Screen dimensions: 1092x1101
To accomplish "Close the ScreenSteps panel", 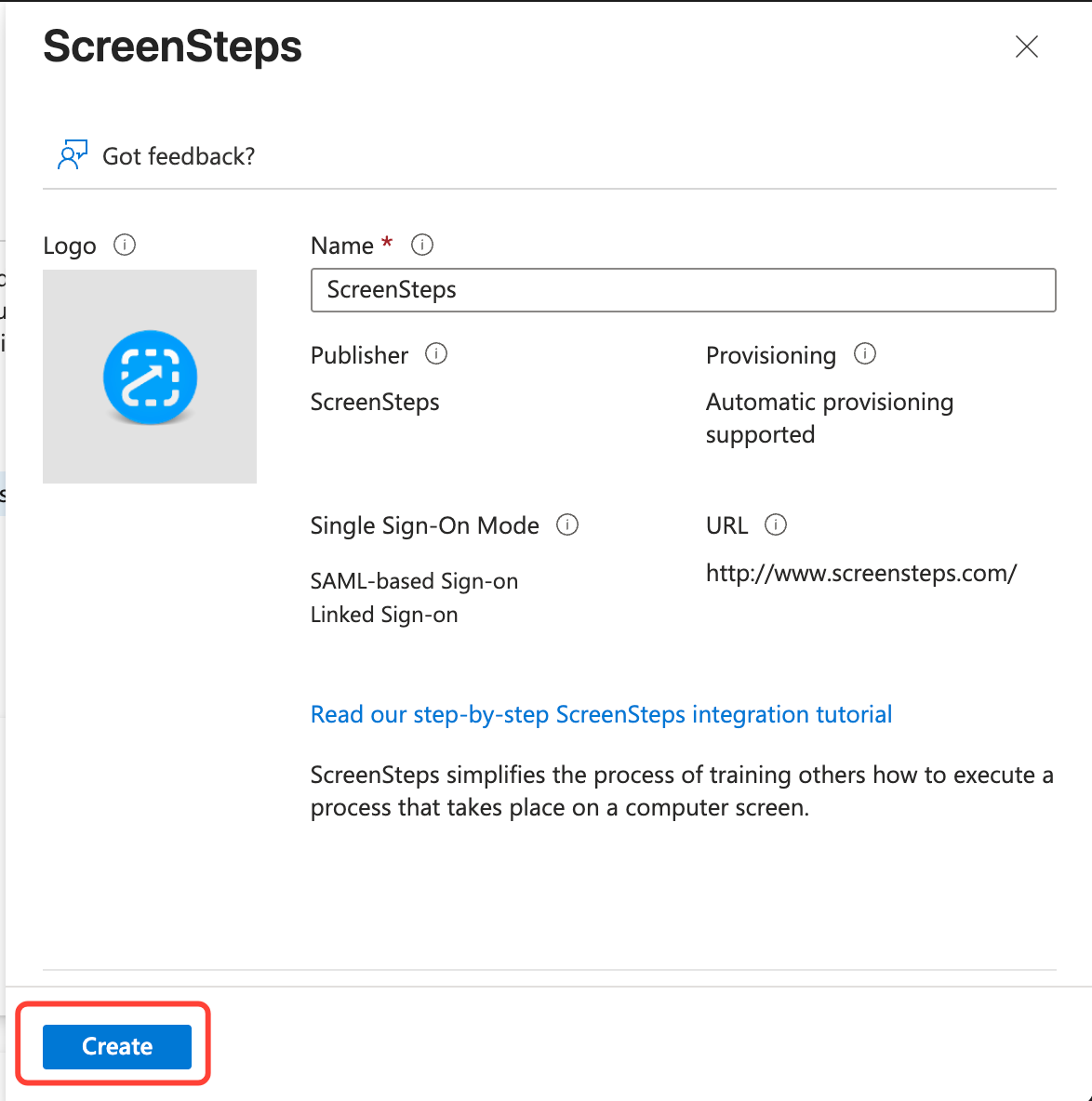I will point(1026,46).
